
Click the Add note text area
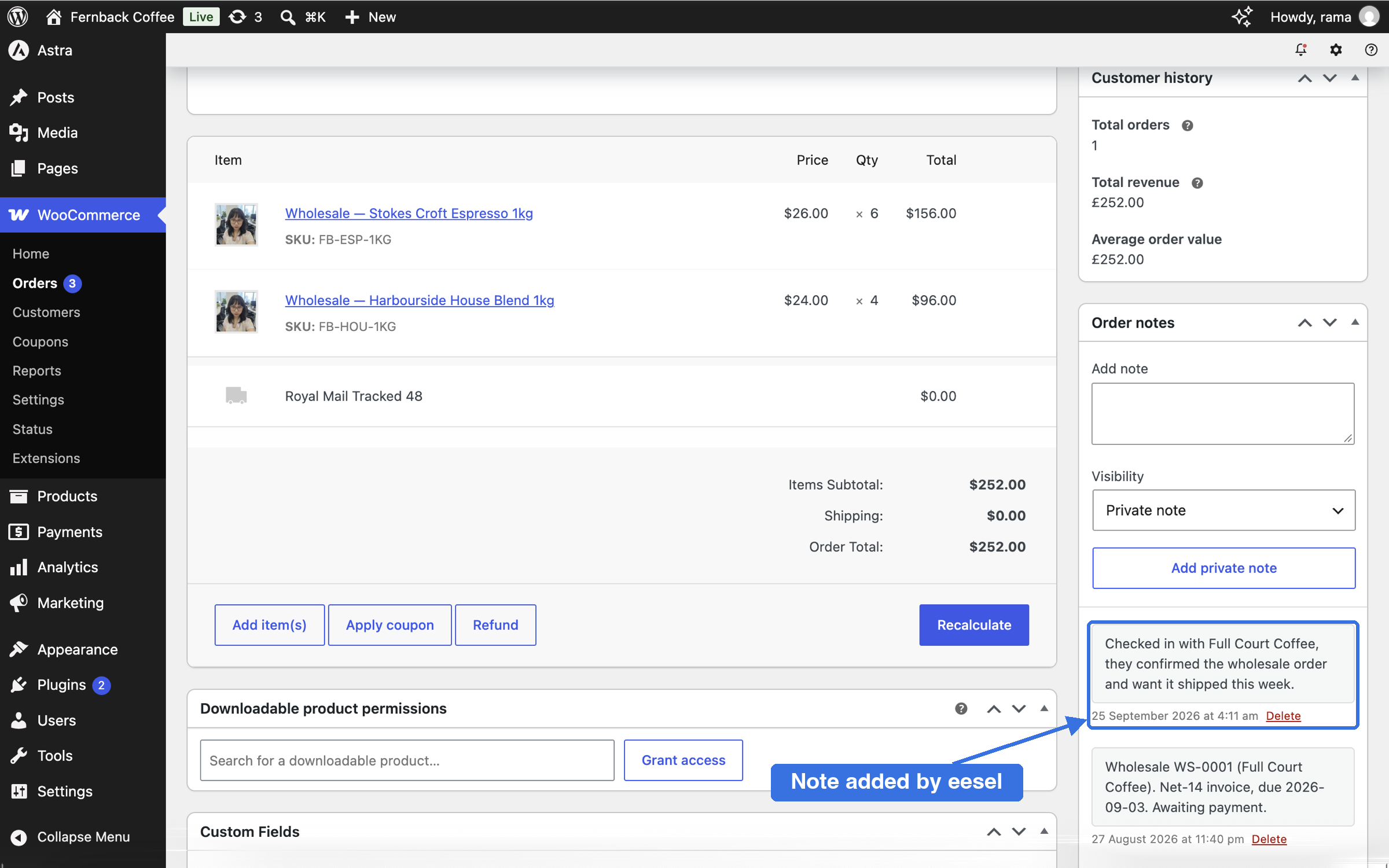coord(1223,414)
